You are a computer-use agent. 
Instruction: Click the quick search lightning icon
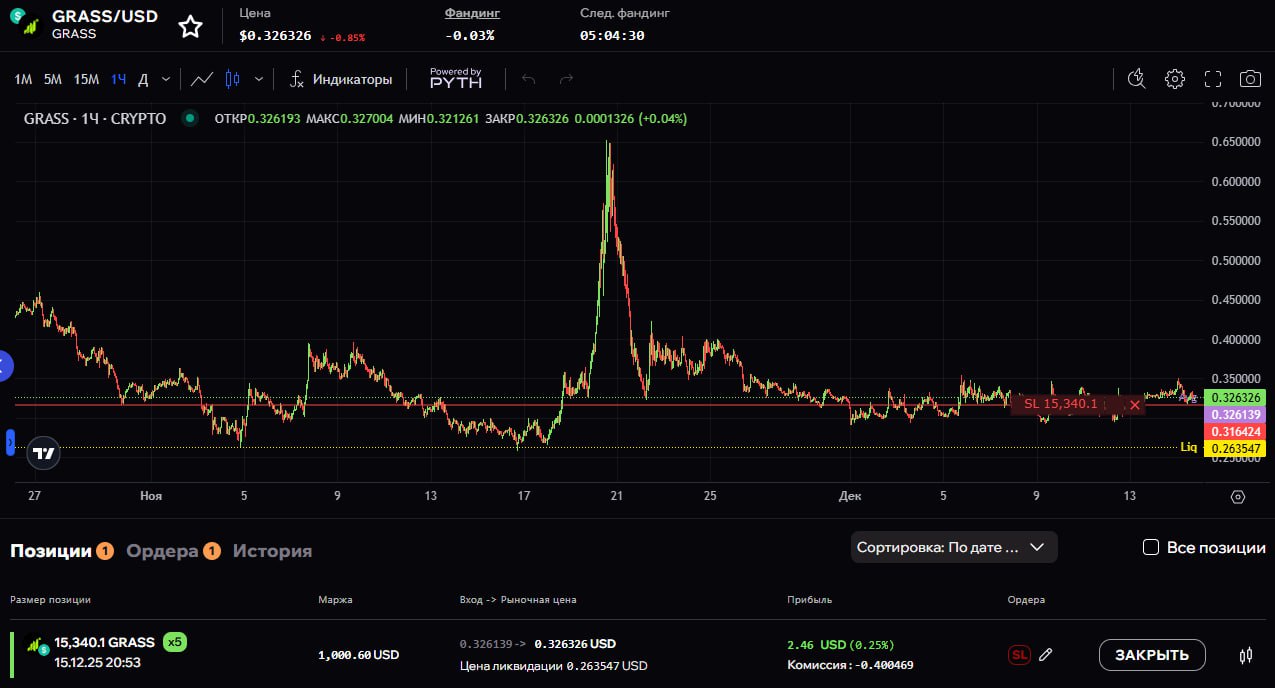(x=1136, y=79)
